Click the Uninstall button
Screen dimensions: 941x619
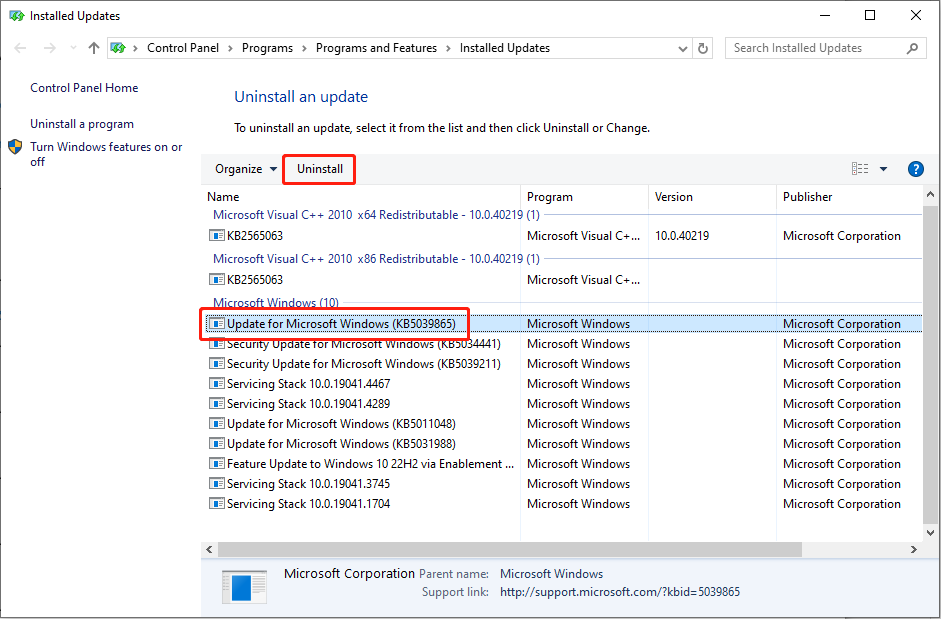click(x=320, y=169)
